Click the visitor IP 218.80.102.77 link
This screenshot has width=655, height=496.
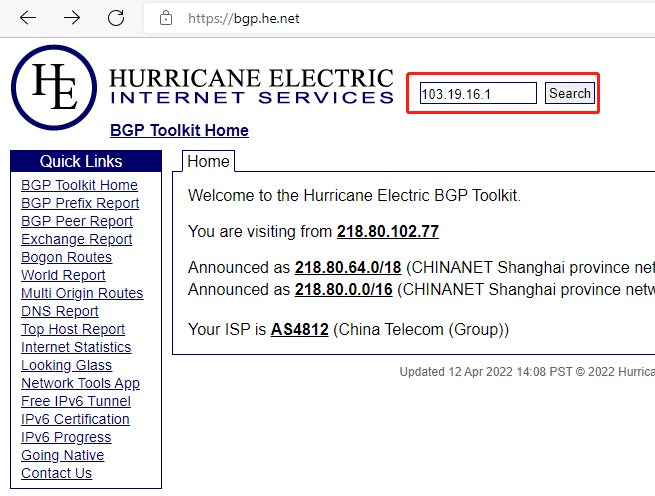tap(388, 231)
